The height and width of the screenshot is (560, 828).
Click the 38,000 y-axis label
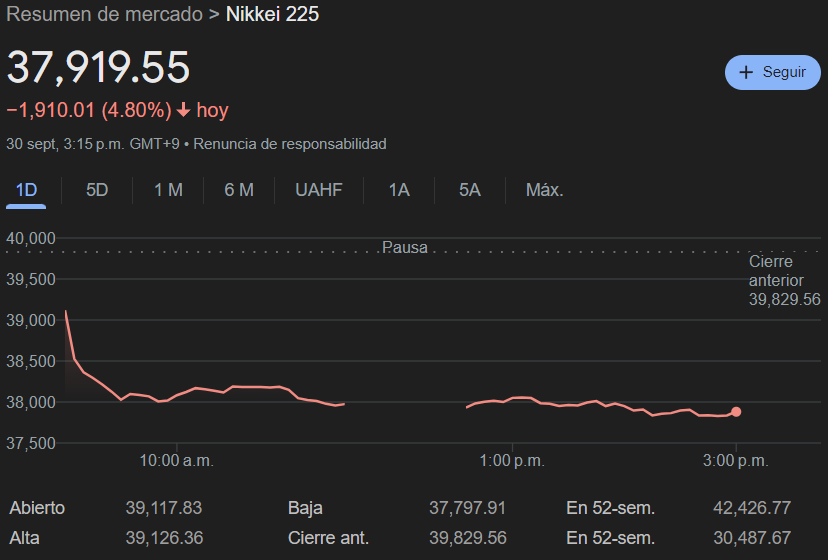click(x=31, y=402)
